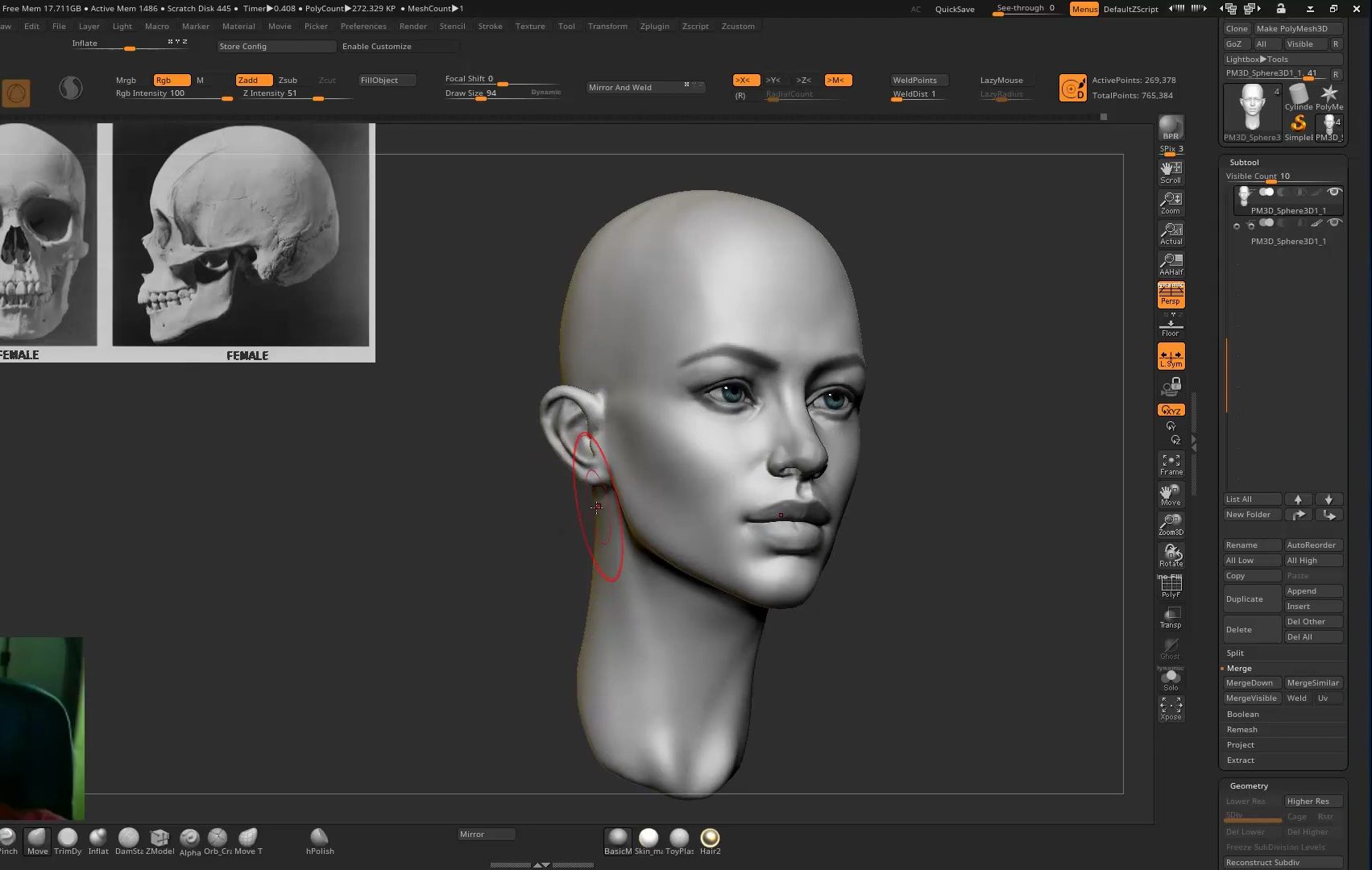The height and width of the screenshot is (870, 1372).
Task: Toggle Zadd sculpting mode off
Action: point(252,80)
